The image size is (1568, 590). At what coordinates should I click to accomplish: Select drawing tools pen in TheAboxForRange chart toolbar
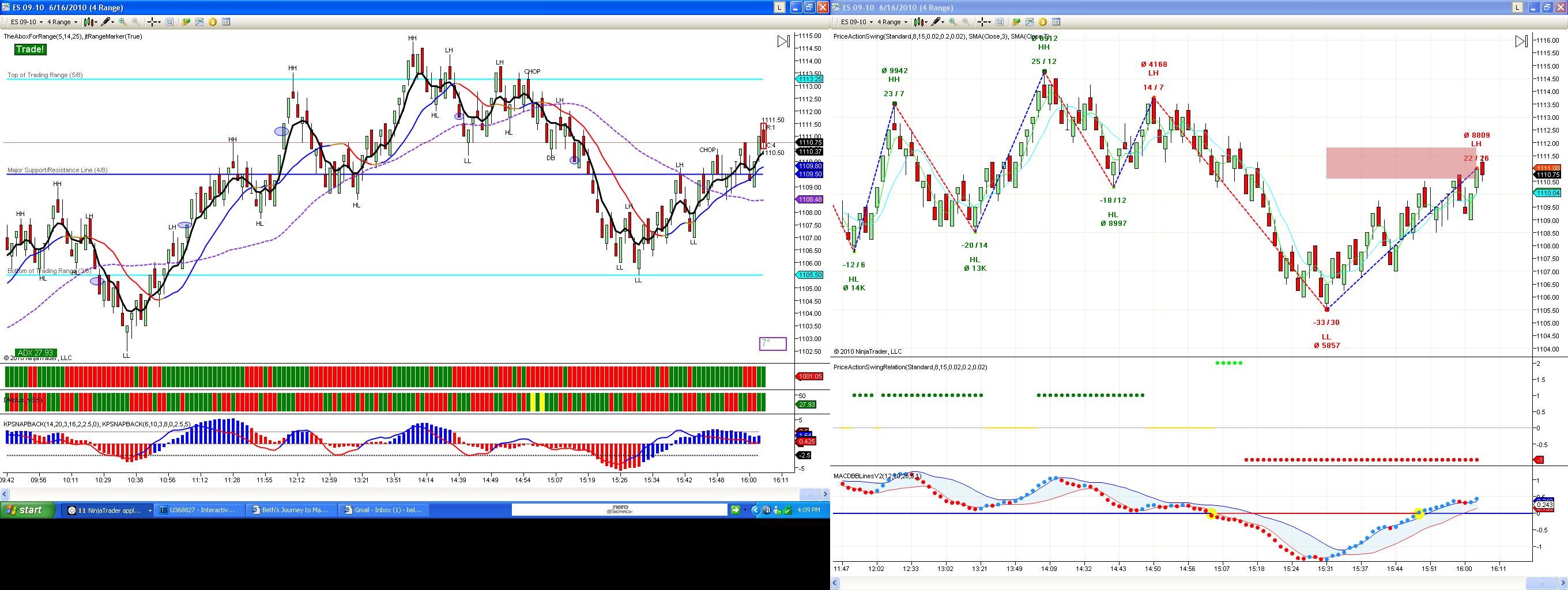coord(107,22)
